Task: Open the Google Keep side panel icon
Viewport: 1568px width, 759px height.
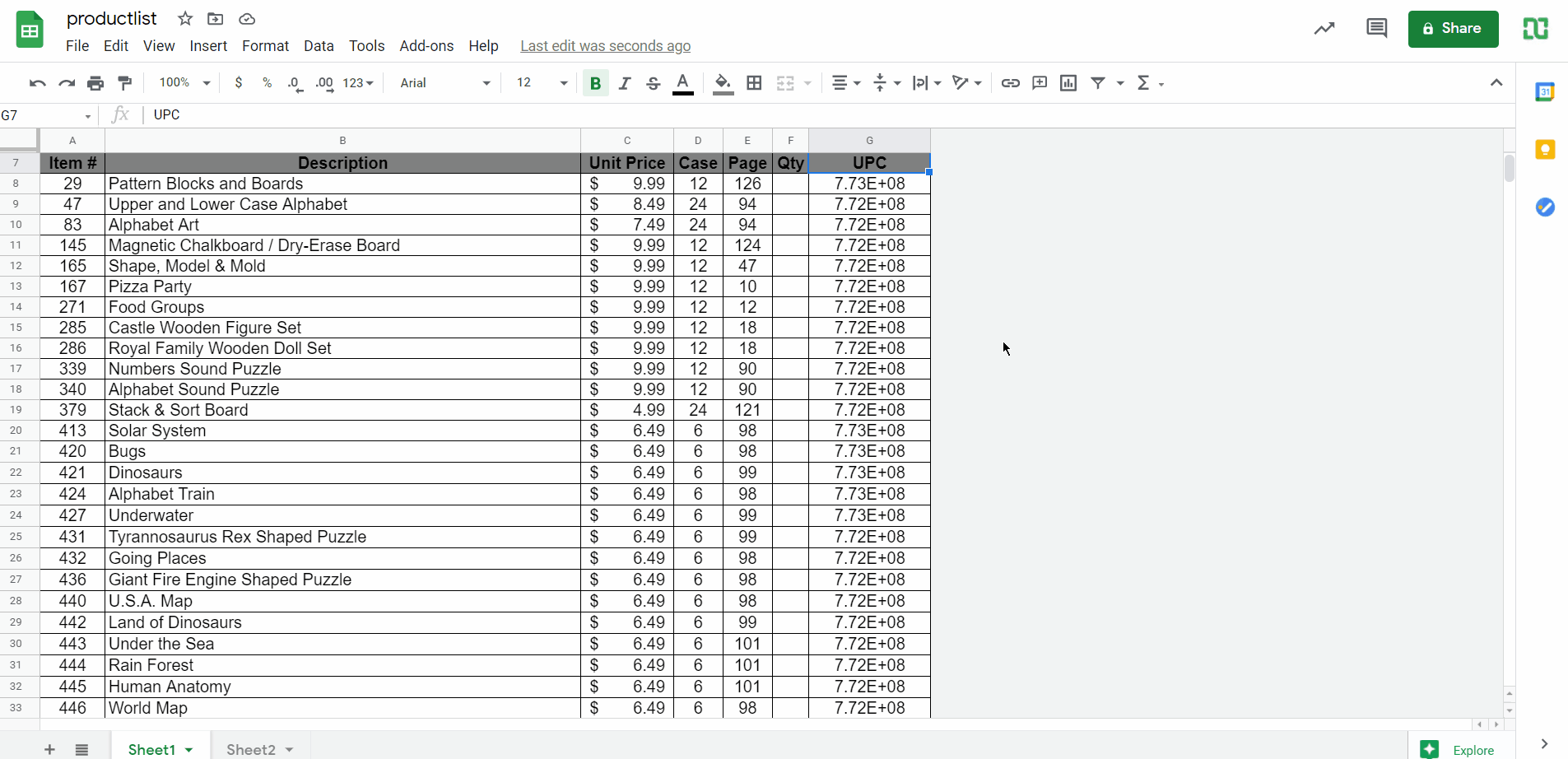Action: tap(1545, 150)
